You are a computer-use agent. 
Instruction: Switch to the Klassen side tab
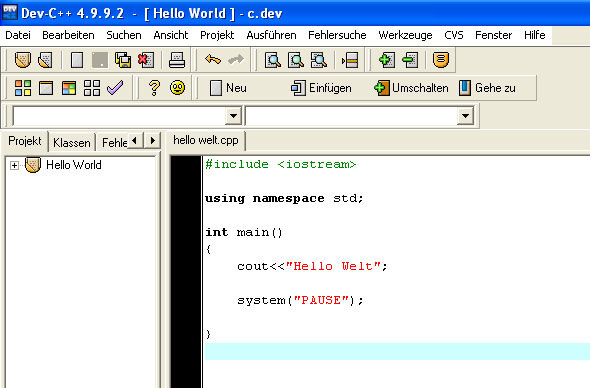pos(72,143)
